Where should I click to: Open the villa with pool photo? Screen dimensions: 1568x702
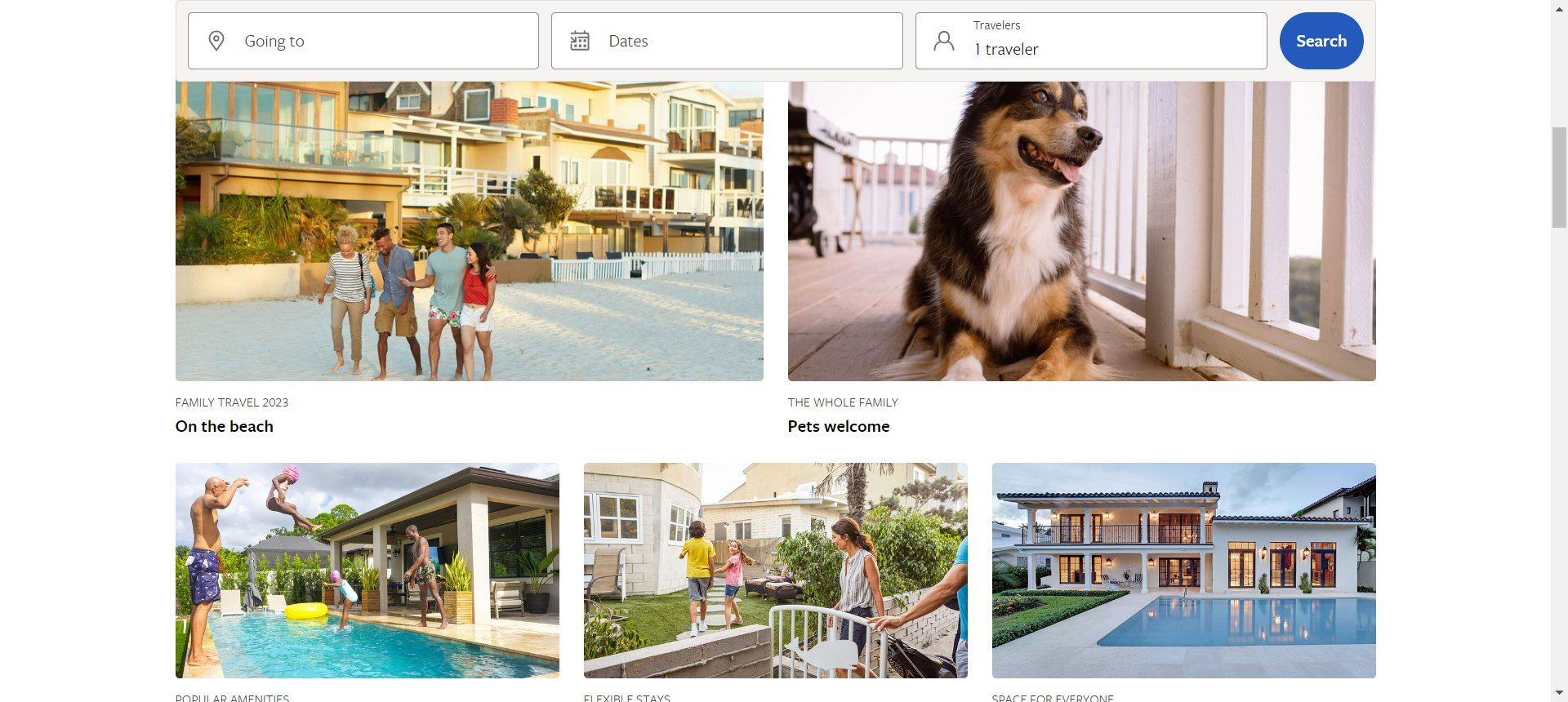[x=1184, y=571]
